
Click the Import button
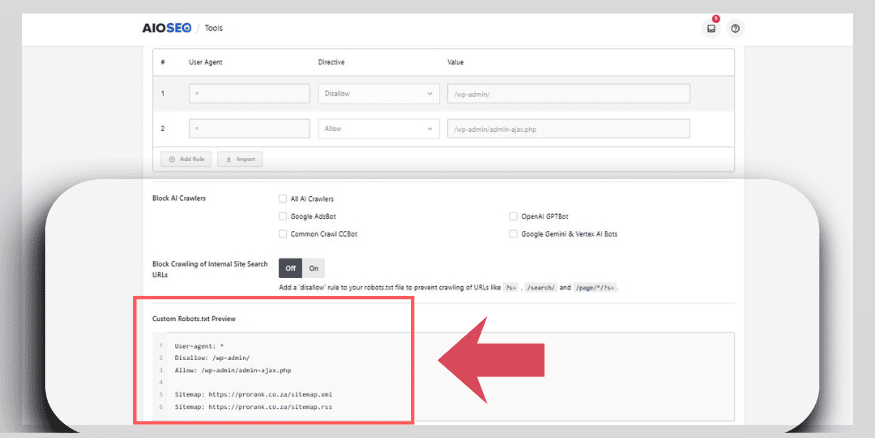(239, 159)
